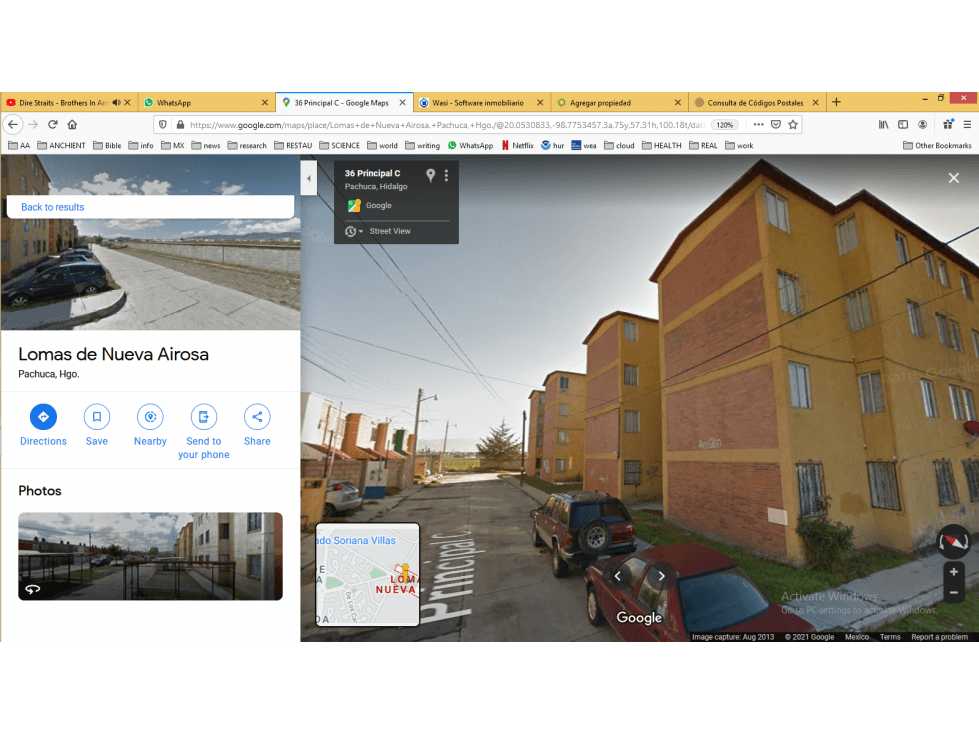Collapse the side panel arrow
Screen dimensions: 979x734
tap(308, 179)
